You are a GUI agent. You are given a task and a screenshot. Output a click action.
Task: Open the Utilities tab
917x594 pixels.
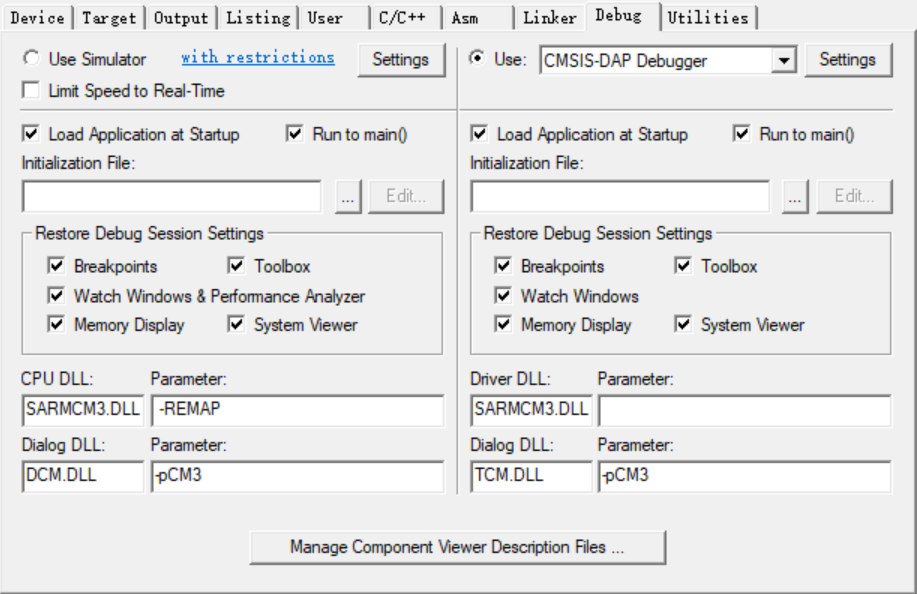point(709,18)
